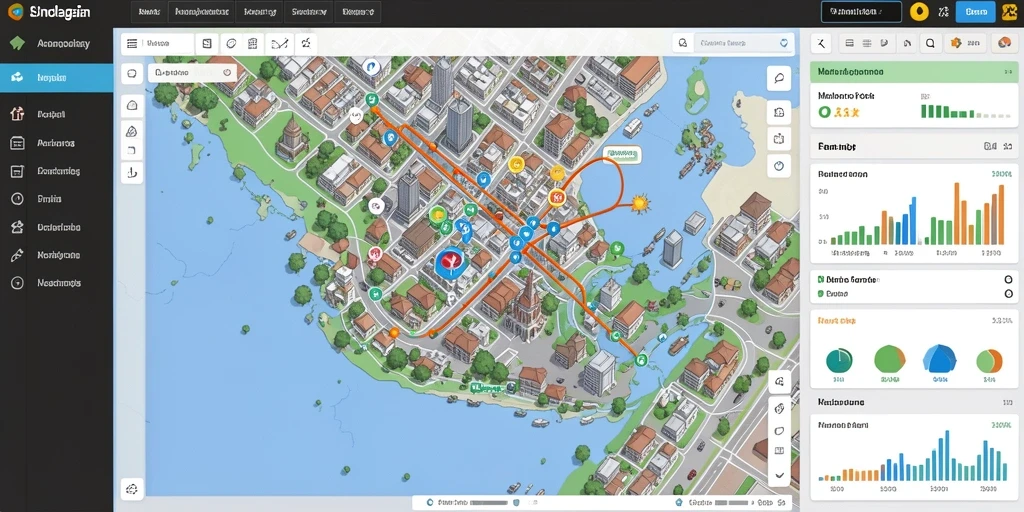Click the red circular marker on the map
The width and height of the screenshot is (1024, 512).
449,261
